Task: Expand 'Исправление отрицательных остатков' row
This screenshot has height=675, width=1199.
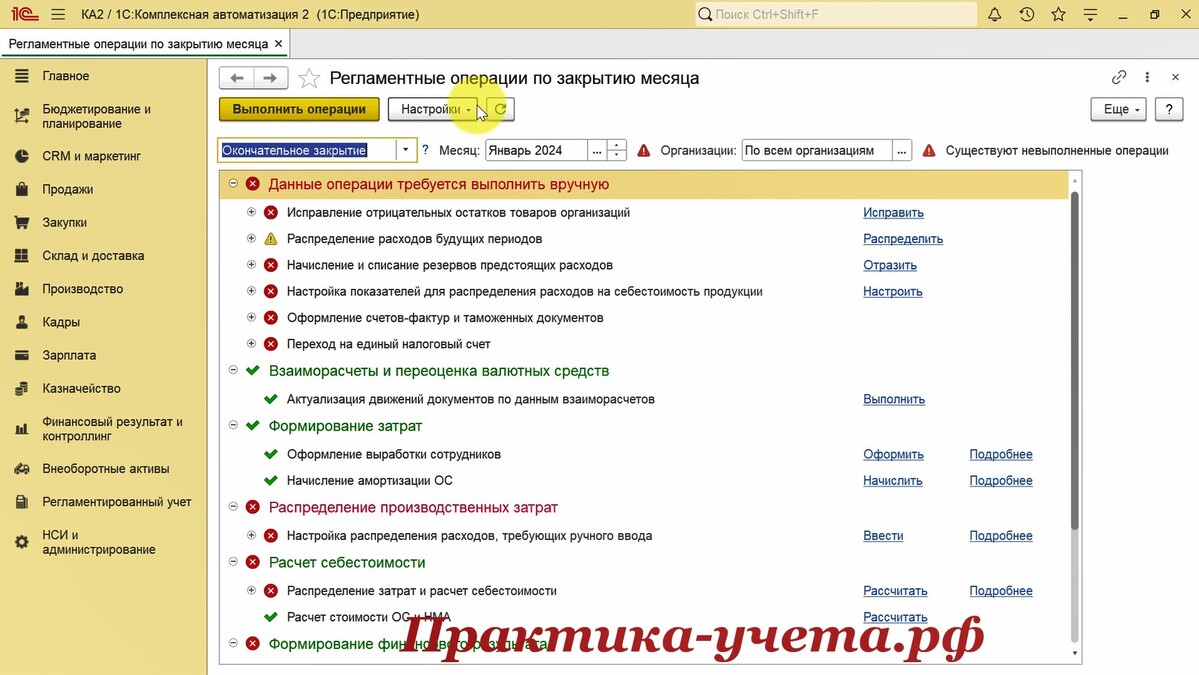Action: tap(251, 212)
